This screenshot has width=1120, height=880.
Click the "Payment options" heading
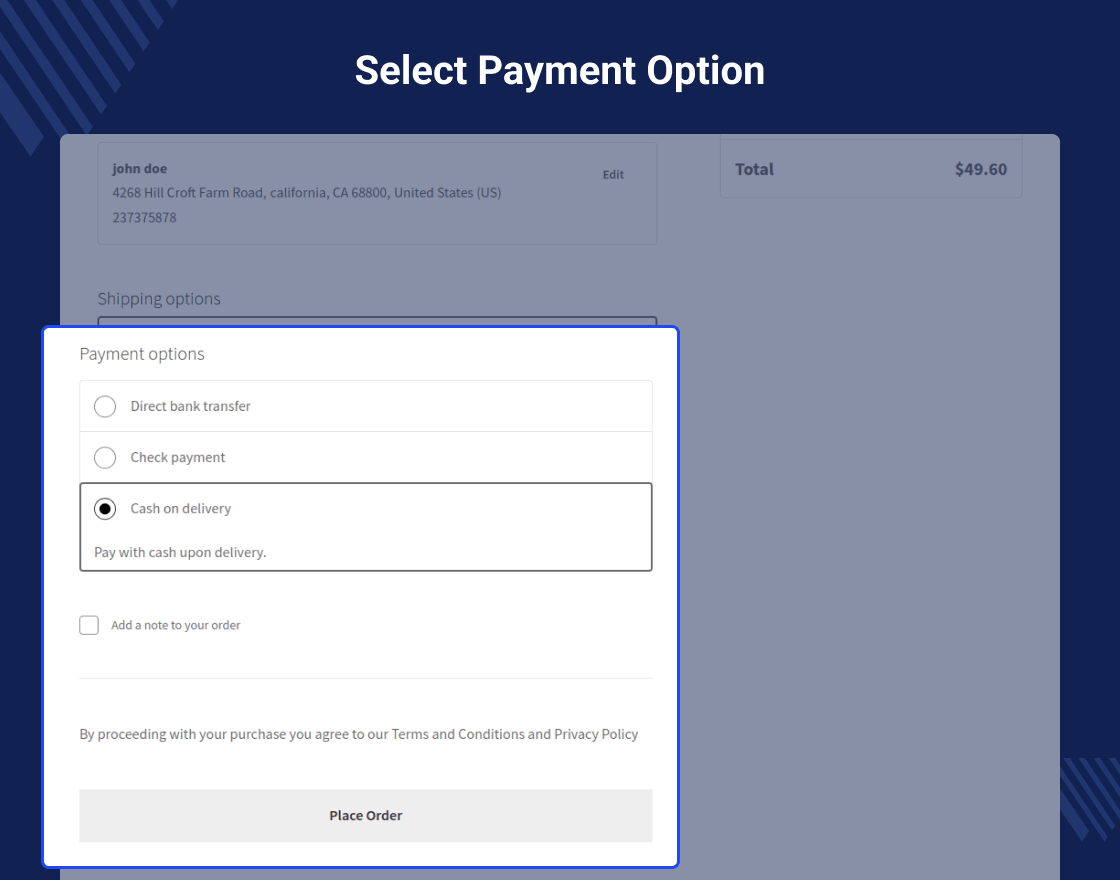[x=142, y=354]
